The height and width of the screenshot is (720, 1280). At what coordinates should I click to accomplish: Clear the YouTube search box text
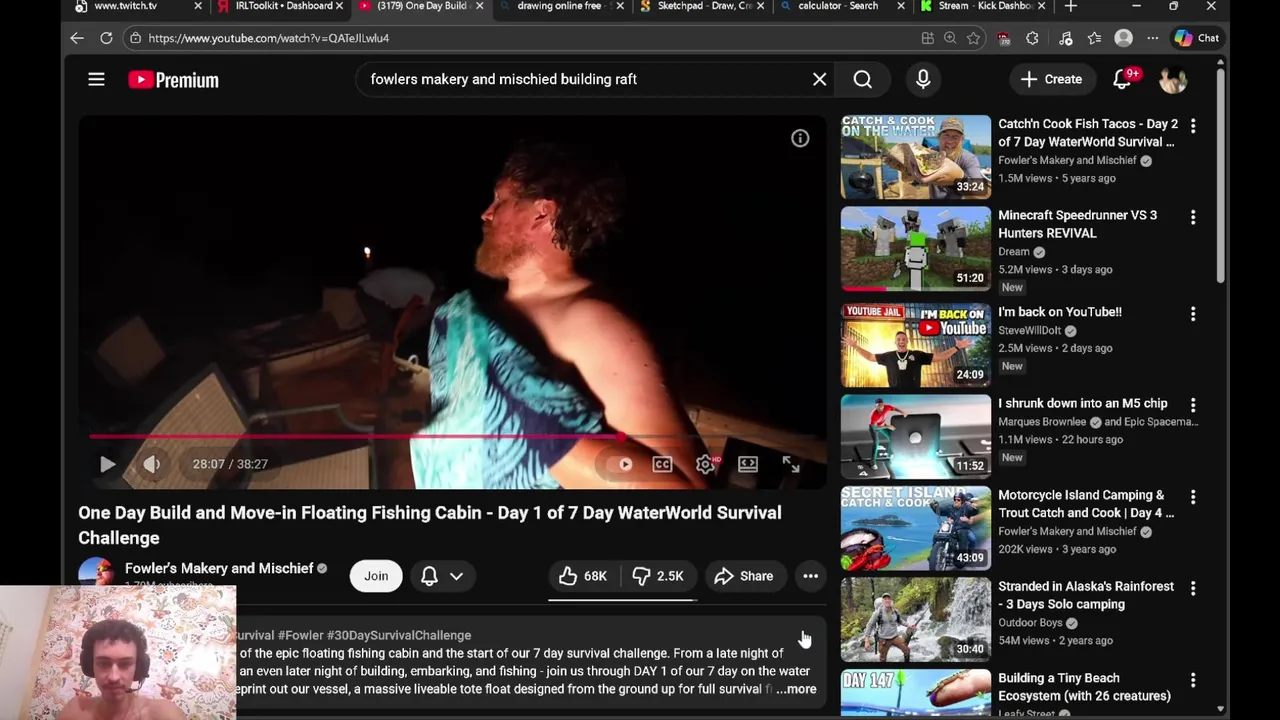(819, 79)
